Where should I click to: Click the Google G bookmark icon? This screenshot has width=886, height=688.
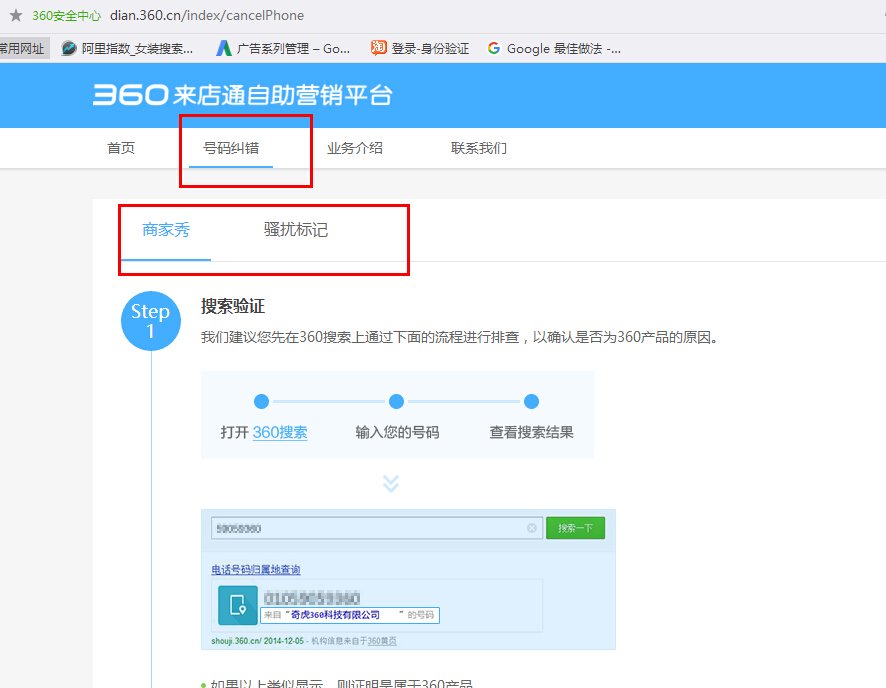[493, 47]
